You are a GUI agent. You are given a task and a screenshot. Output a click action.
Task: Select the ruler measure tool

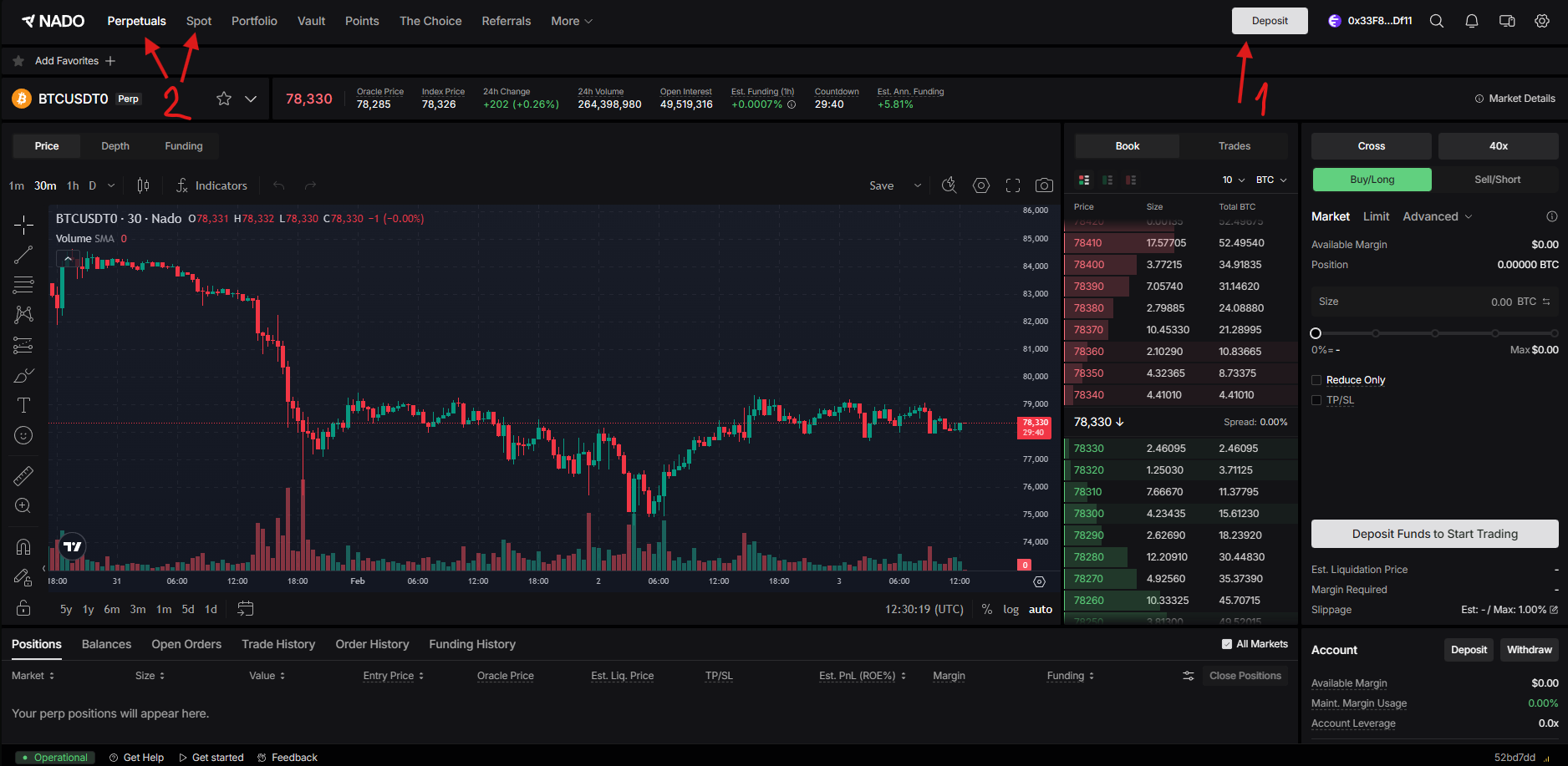coord(23,475)
